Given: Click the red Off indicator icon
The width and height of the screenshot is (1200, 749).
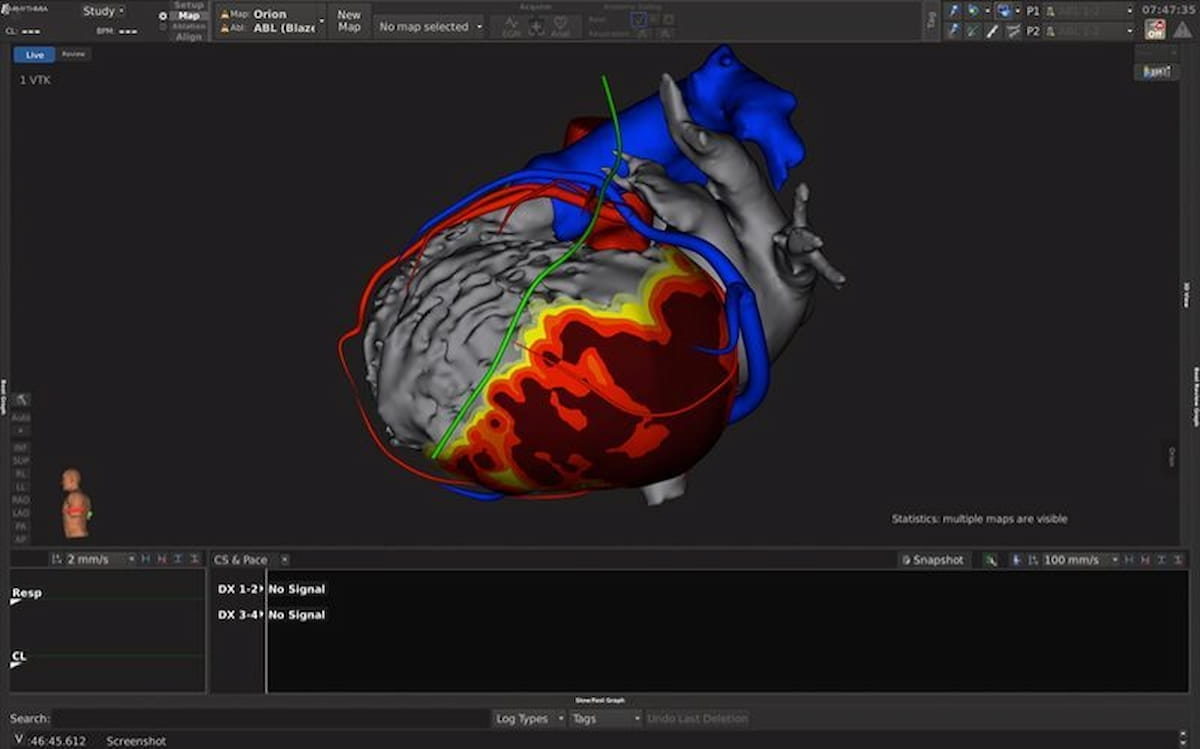Looking at the screenshot, I should [1155, 30].
